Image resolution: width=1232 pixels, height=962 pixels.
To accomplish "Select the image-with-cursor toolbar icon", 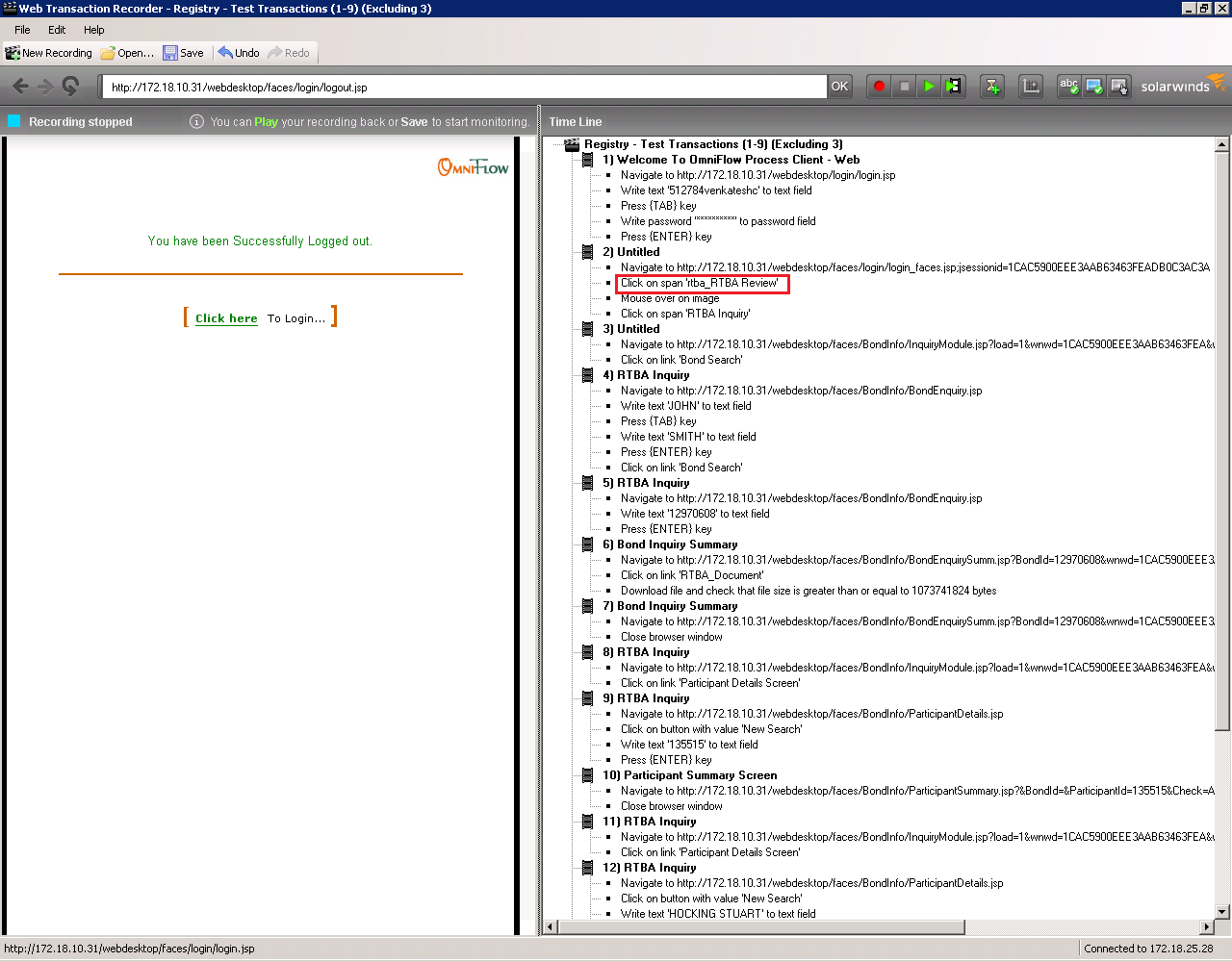I will point(1118,86).
